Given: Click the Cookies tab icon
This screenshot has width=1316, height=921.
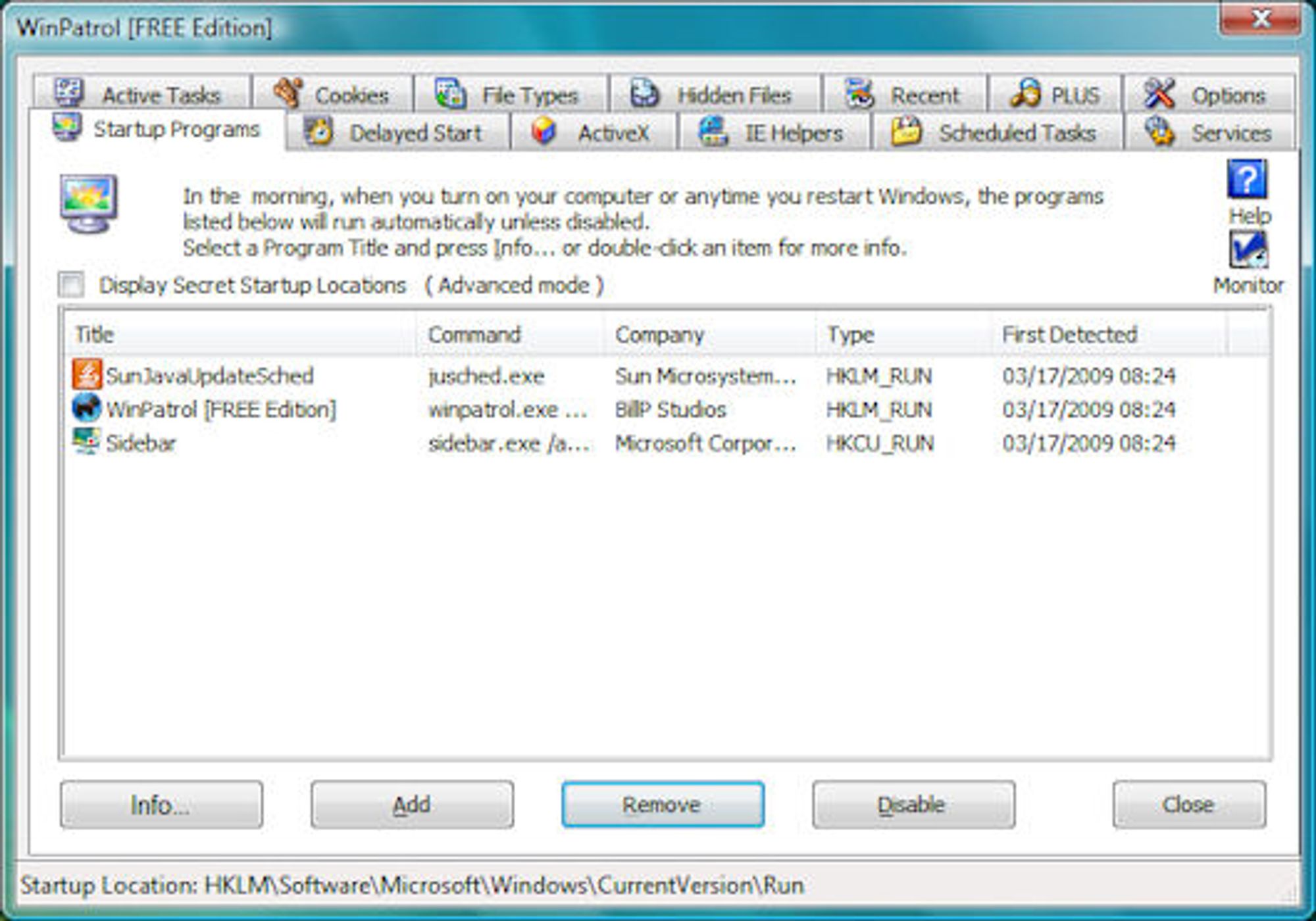Looking at the screenshot, I should (x=288, y=93).
